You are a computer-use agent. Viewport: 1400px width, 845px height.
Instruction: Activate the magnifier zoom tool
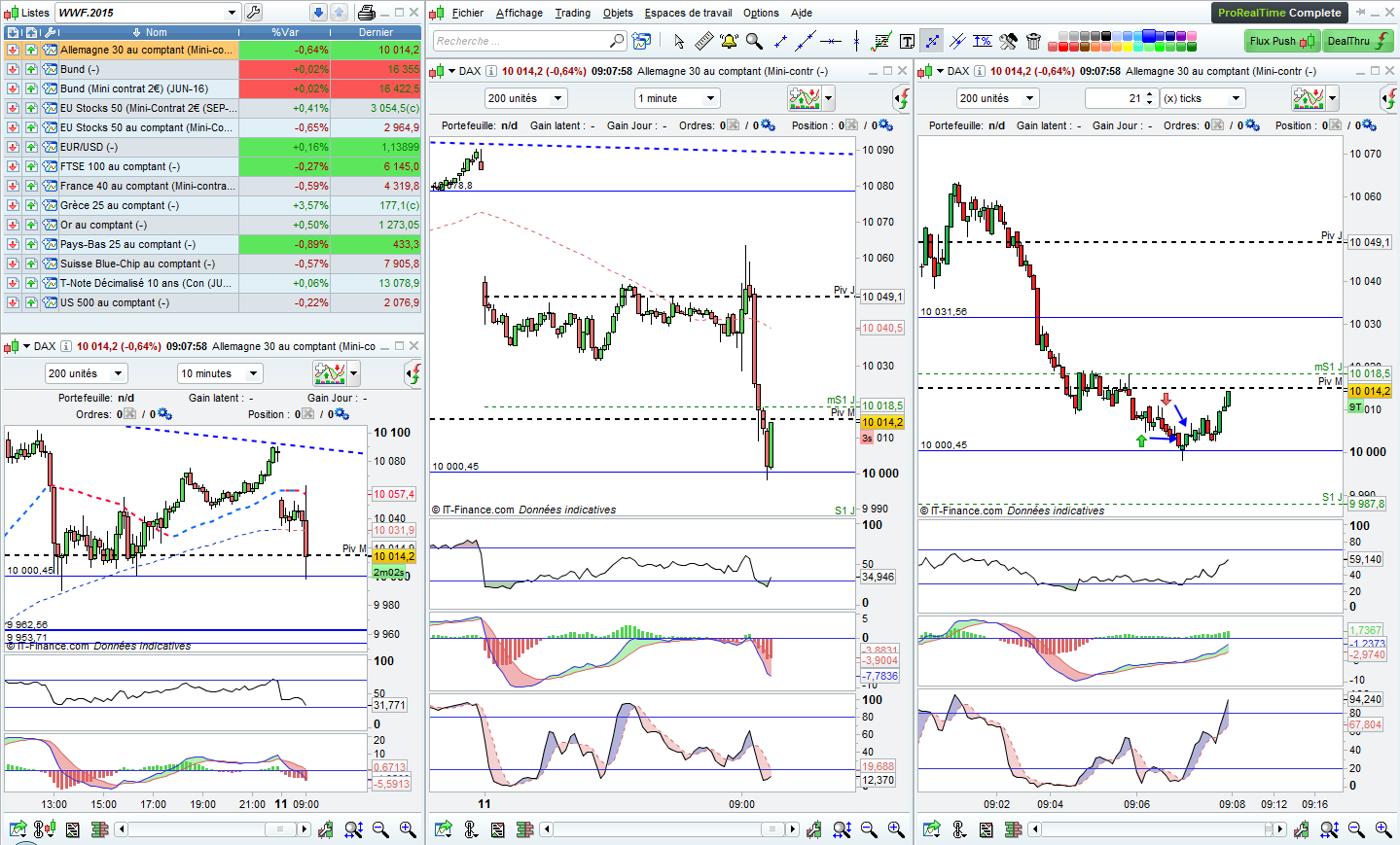[754, 41]
